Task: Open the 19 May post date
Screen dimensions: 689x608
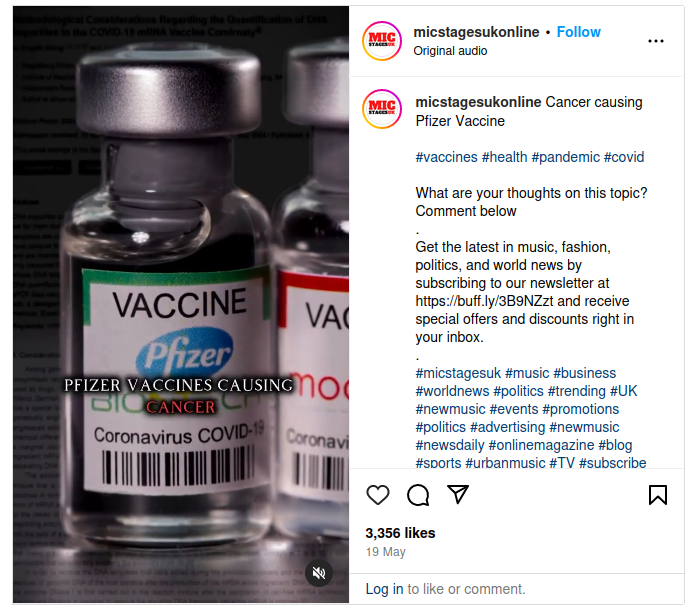Action: pos(385,552)
